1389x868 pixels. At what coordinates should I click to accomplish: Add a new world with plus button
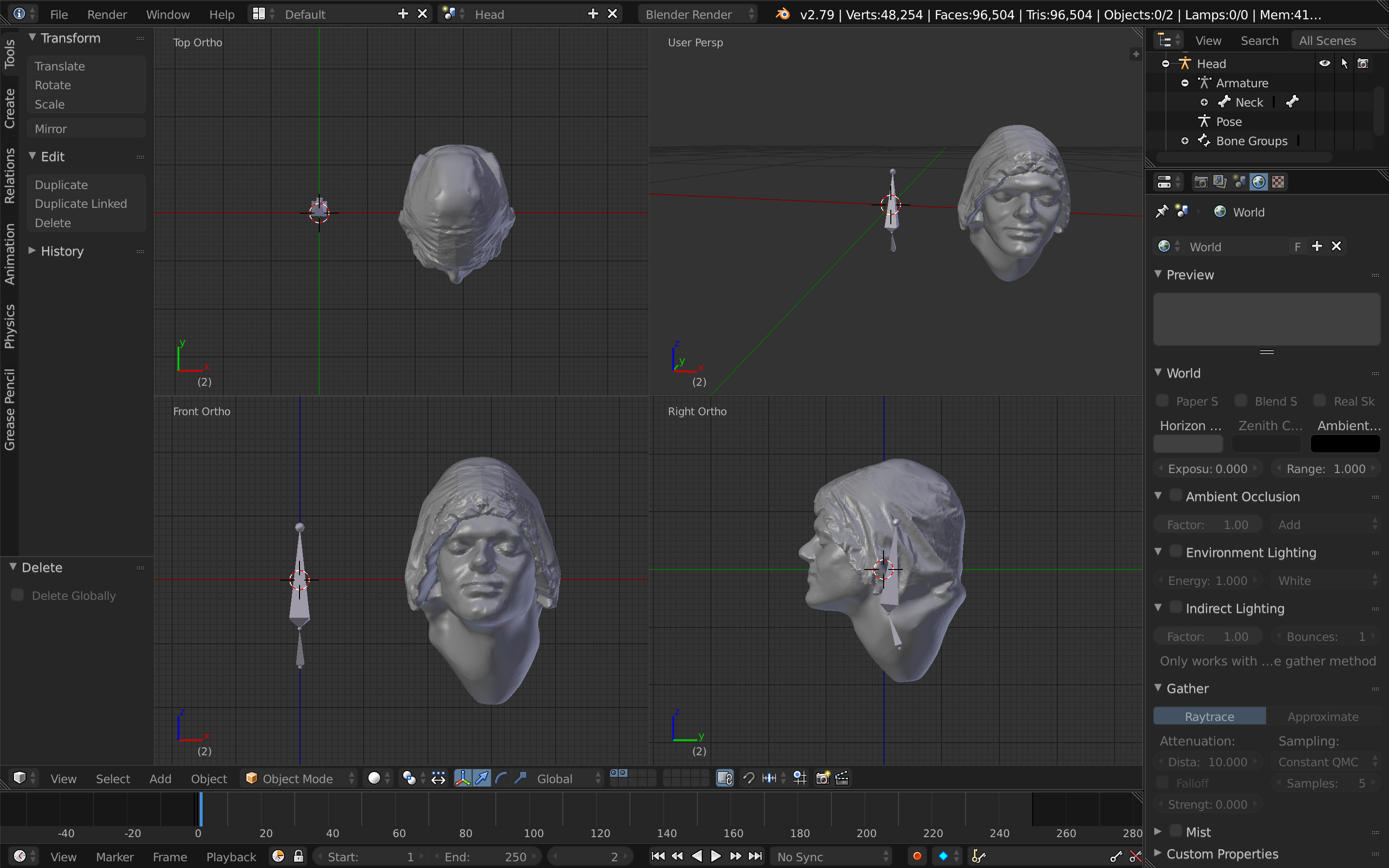click(1317, 246)
